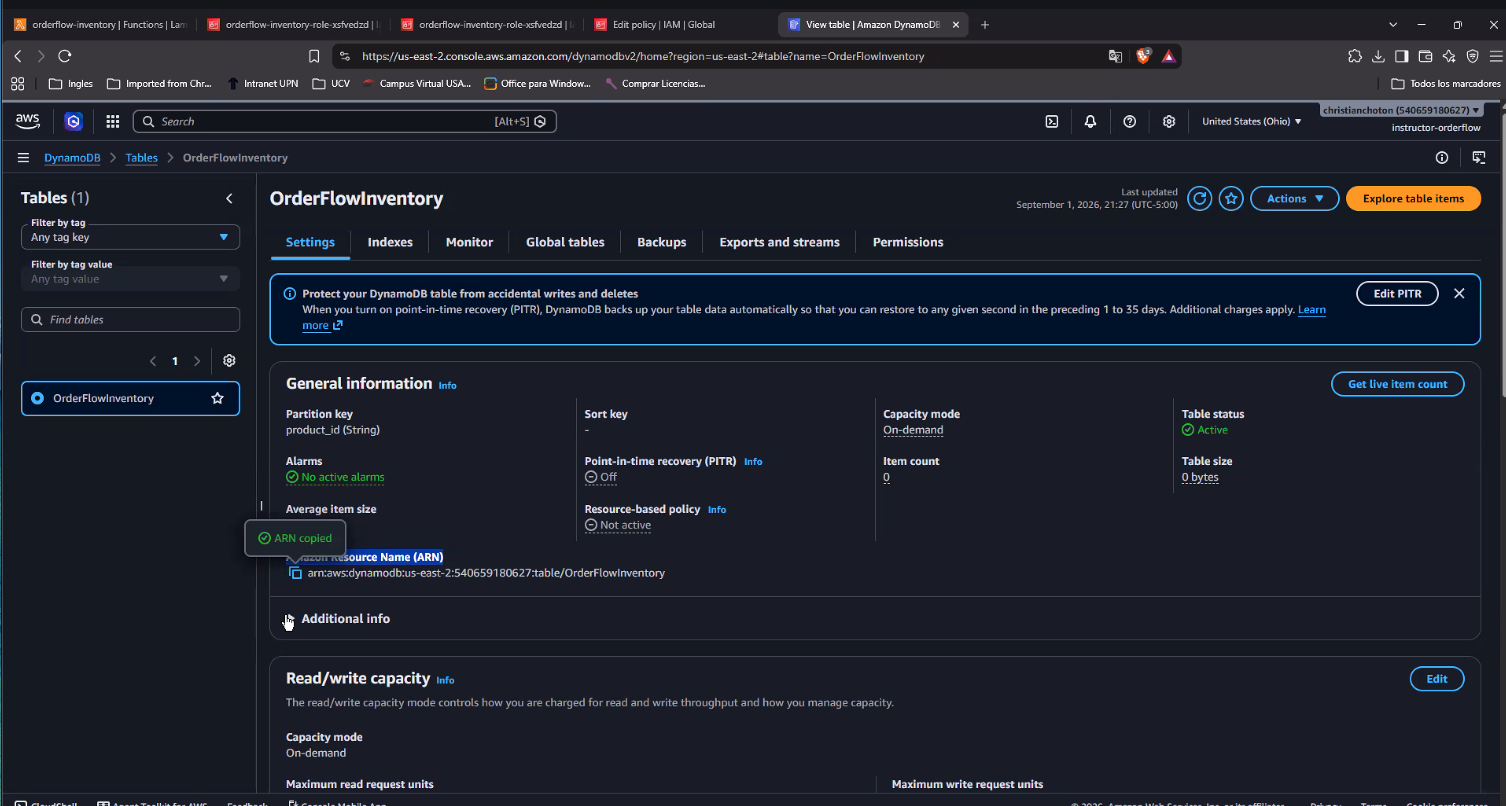Open the Tables breadcrumb link

coord(141,158)
